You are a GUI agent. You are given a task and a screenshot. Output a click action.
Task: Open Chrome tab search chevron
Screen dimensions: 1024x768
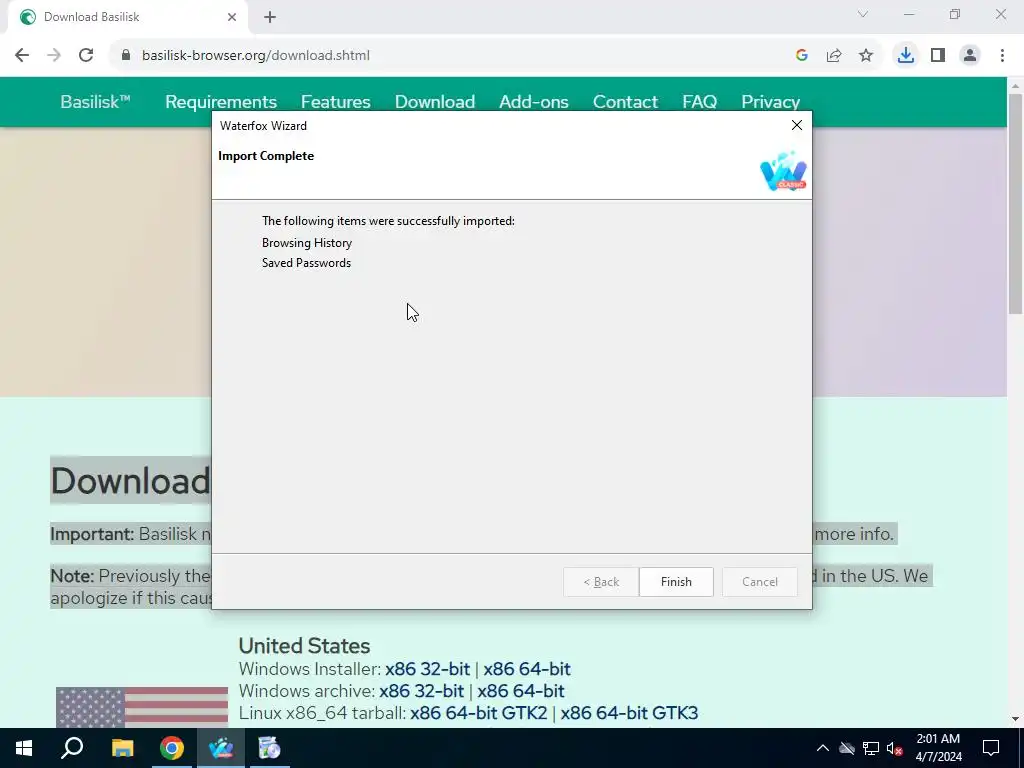coord(863,14)
